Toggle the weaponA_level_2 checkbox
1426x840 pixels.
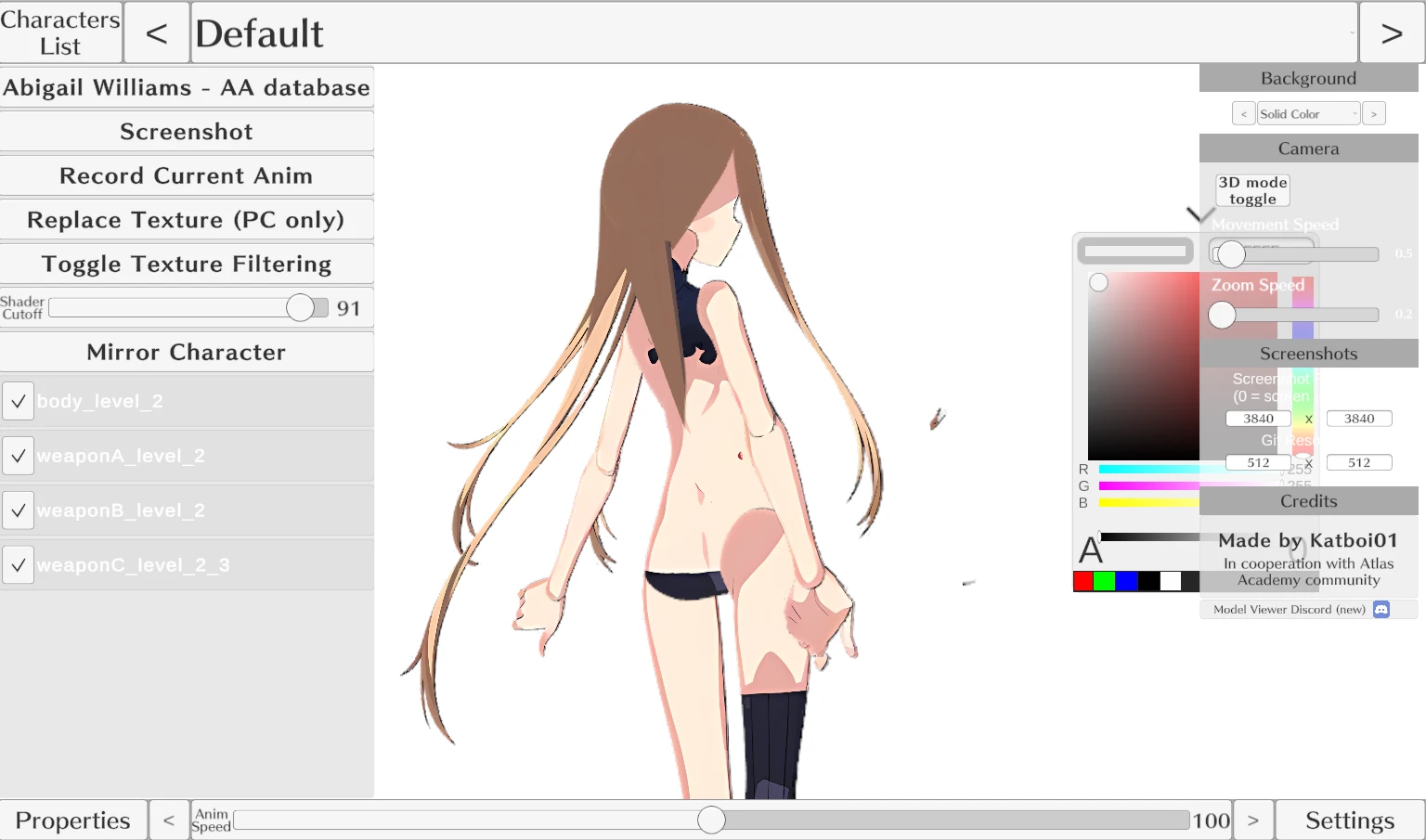pos(18,456)
